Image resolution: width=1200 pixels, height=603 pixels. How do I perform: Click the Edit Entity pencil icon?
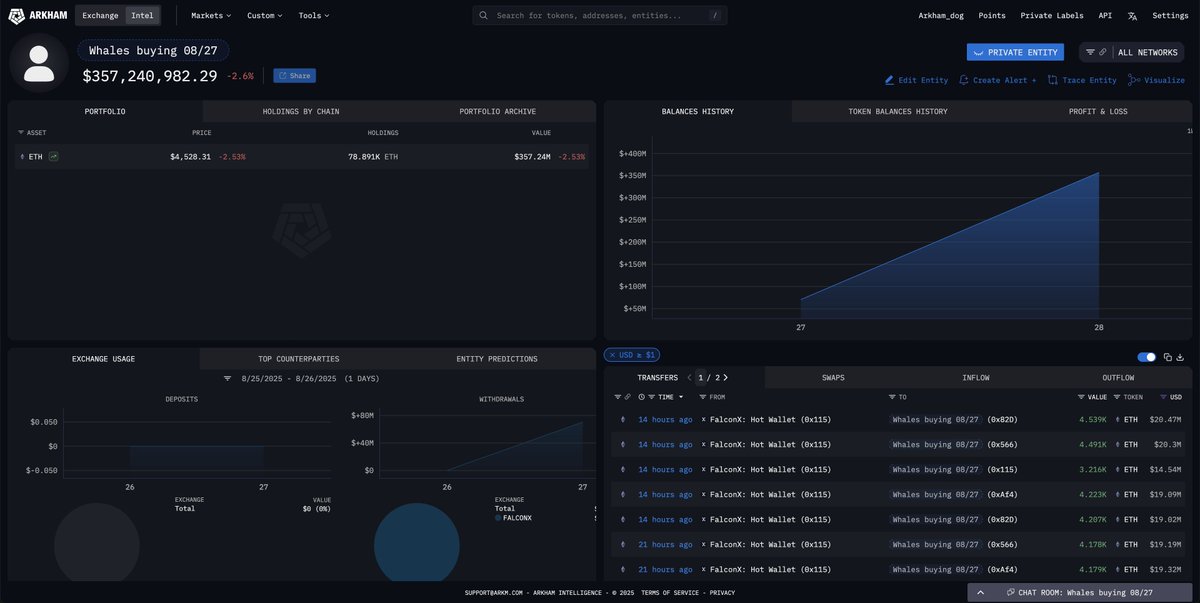[889, 80]
